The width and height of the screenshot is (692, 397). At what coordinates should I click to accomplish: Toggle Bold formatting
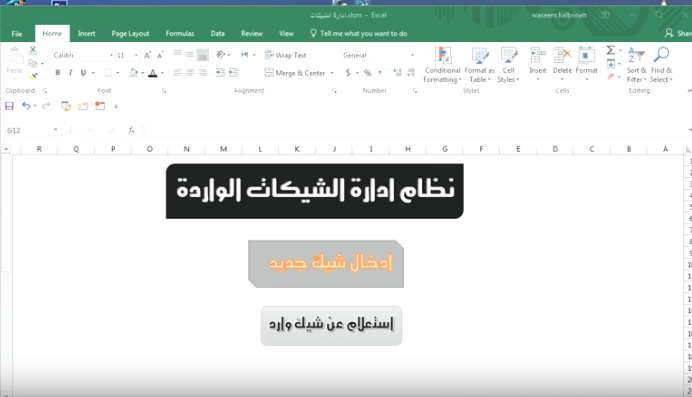click(58, 73)
